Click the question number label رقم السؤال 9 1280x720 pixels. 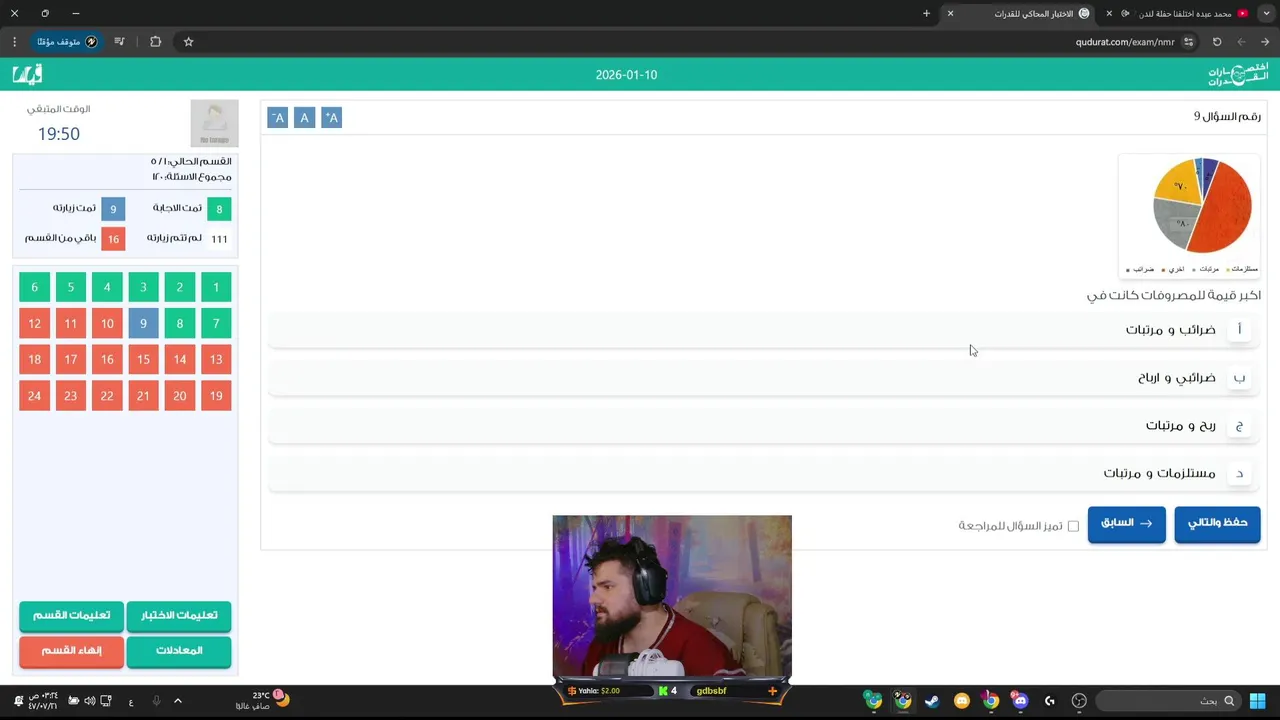pyautogui.click(x=1227, y=117)
